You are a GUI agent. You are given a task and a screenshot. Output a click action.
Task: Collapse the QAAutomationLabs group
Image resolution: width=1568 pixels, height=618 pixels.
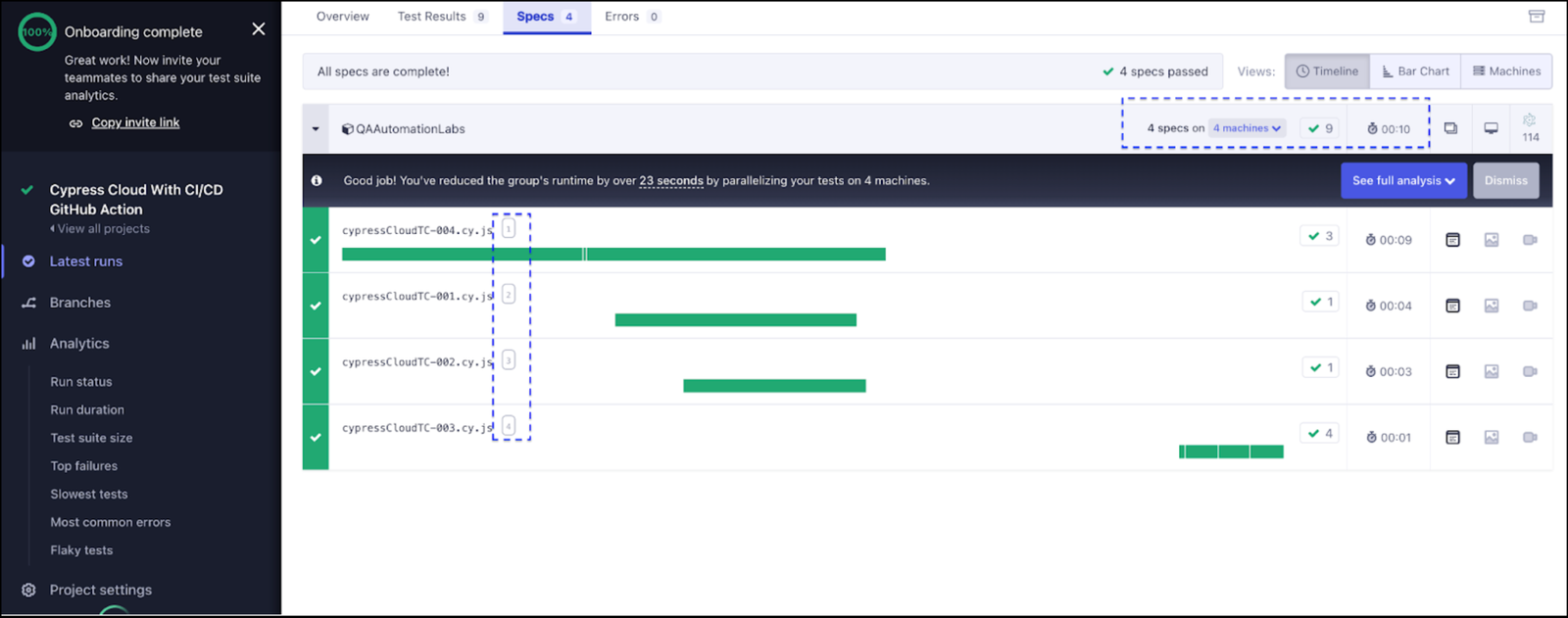(316, 129)
